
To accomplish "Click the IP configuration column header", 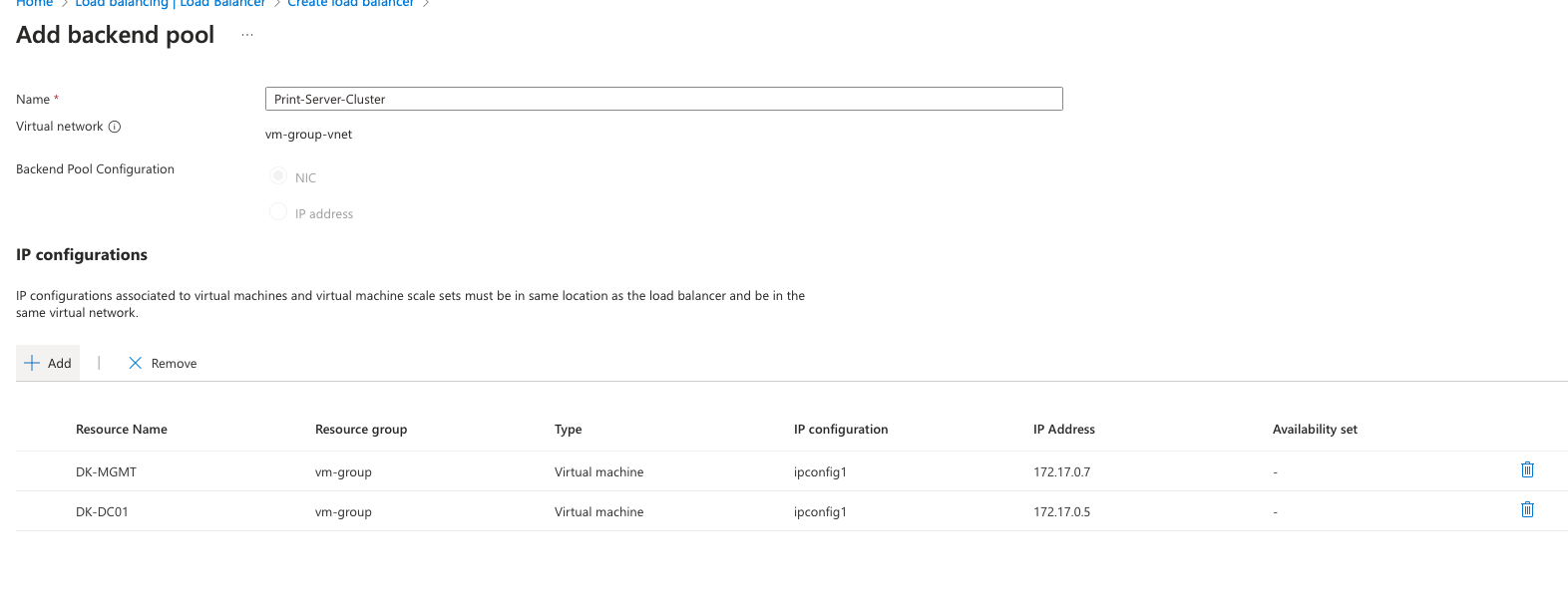I will click(x=841, y=430).
